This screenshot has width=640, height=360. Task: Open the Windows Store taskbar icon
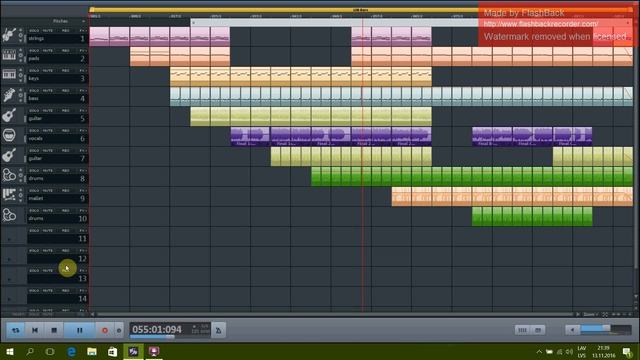(112, 351)
